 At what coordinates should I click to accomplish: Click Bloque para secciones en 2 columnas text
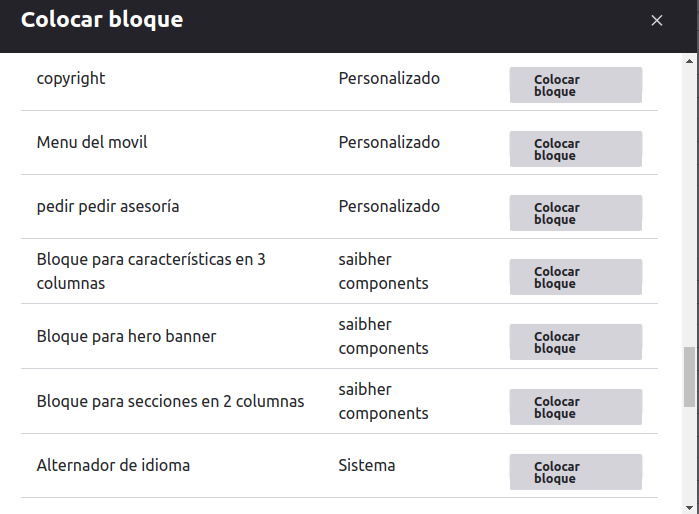[x=170, y=401]
